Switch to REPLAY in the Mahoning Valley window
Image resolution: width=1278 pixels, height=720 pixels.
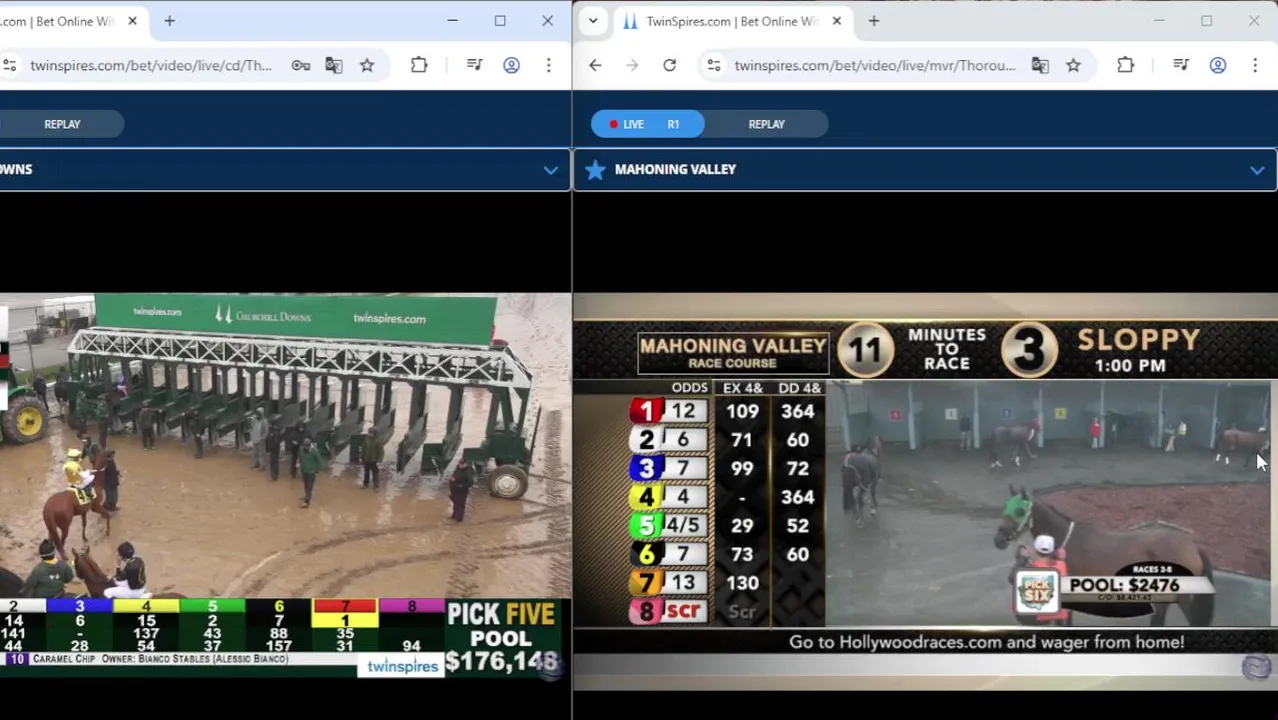tap(767, 124)
